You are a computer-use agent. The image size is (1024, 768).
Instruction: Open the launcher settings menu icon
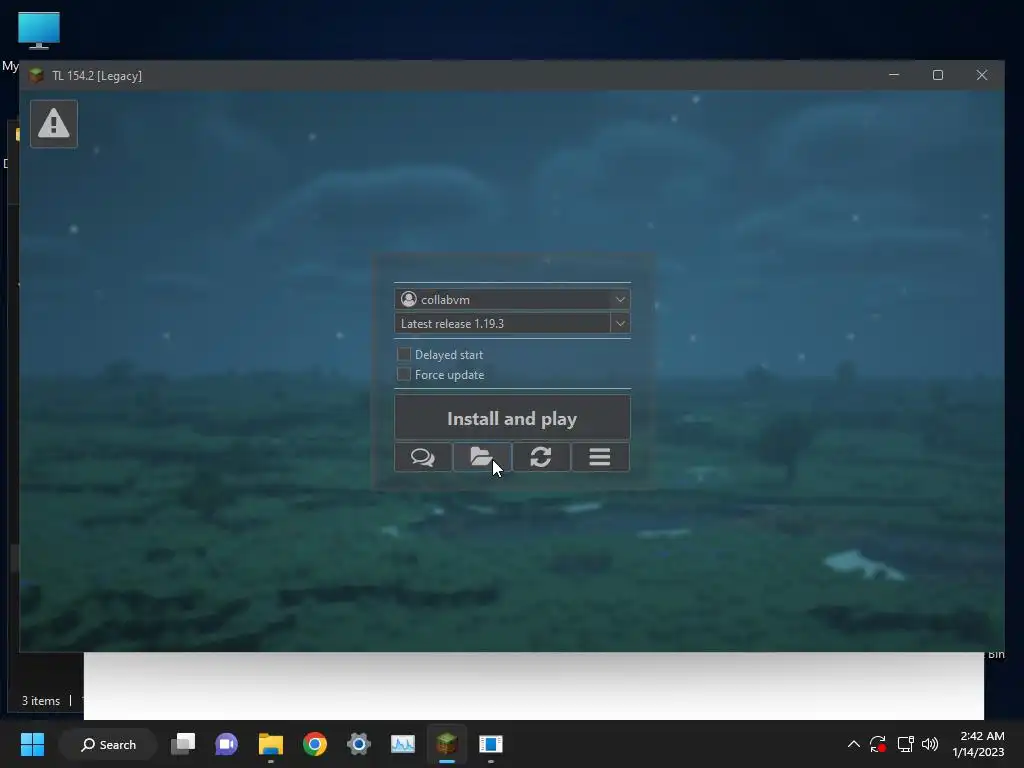tap(600, 456)
